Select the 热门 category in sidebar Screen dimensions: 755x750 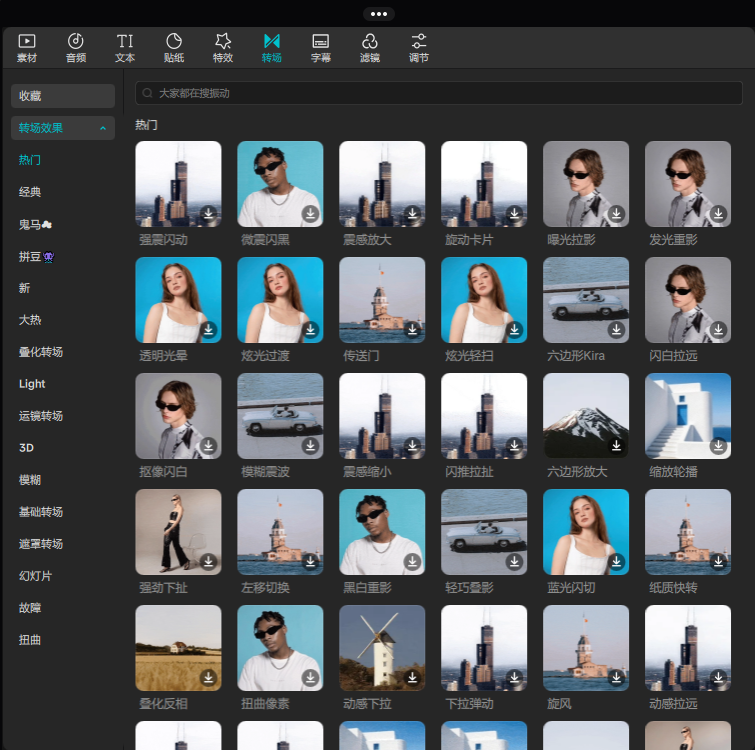tap(30, 160)
